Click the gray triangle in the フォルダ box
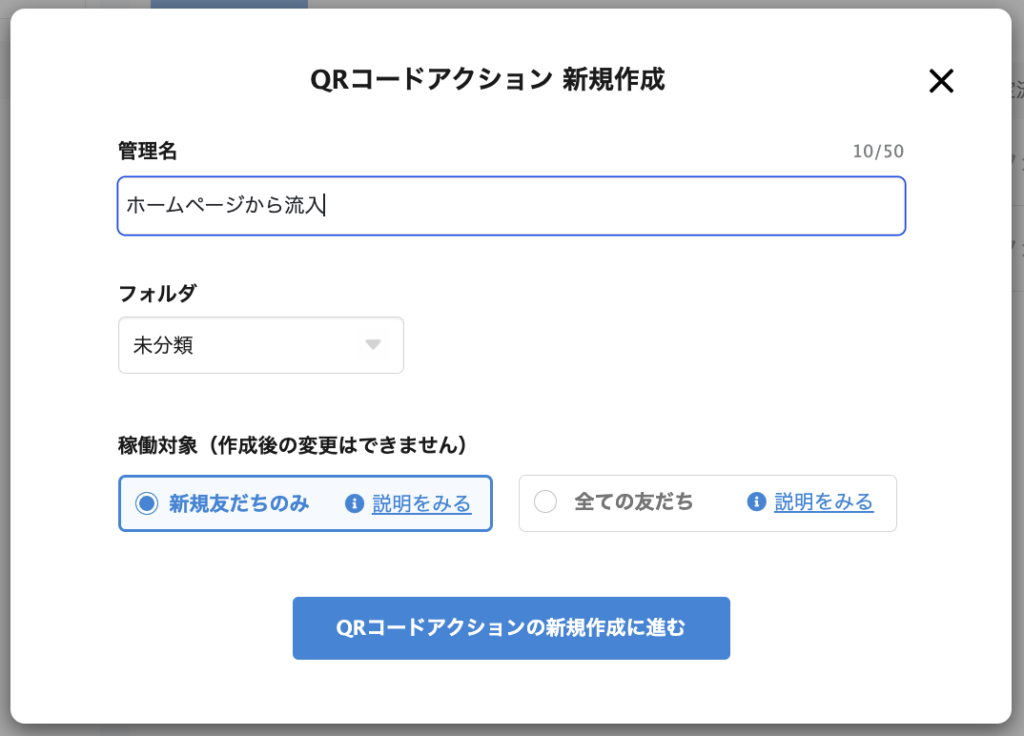The image size is (1024, 736). pos(373,345)
